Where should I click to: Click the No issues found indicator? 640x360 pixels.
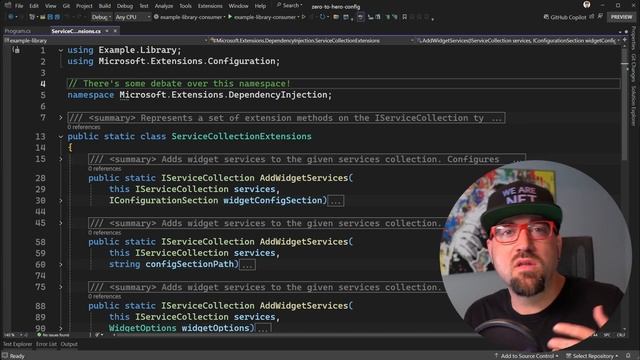pyautogui.click(x=53, y=335)
